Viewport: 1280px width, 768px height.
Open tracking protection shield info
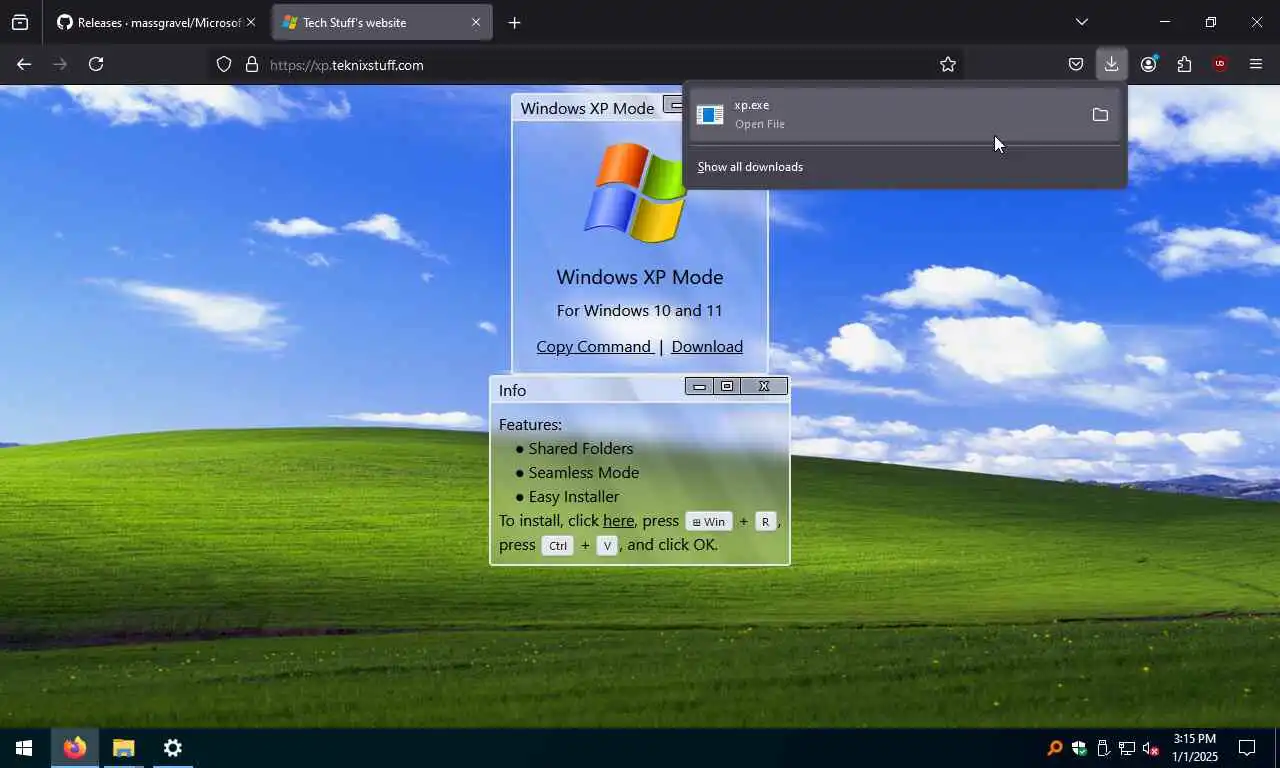[x=224, y=64]
